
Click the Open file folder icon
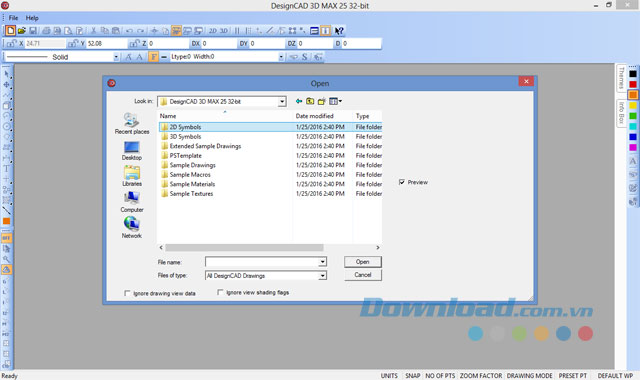click(x=22, y=31)
